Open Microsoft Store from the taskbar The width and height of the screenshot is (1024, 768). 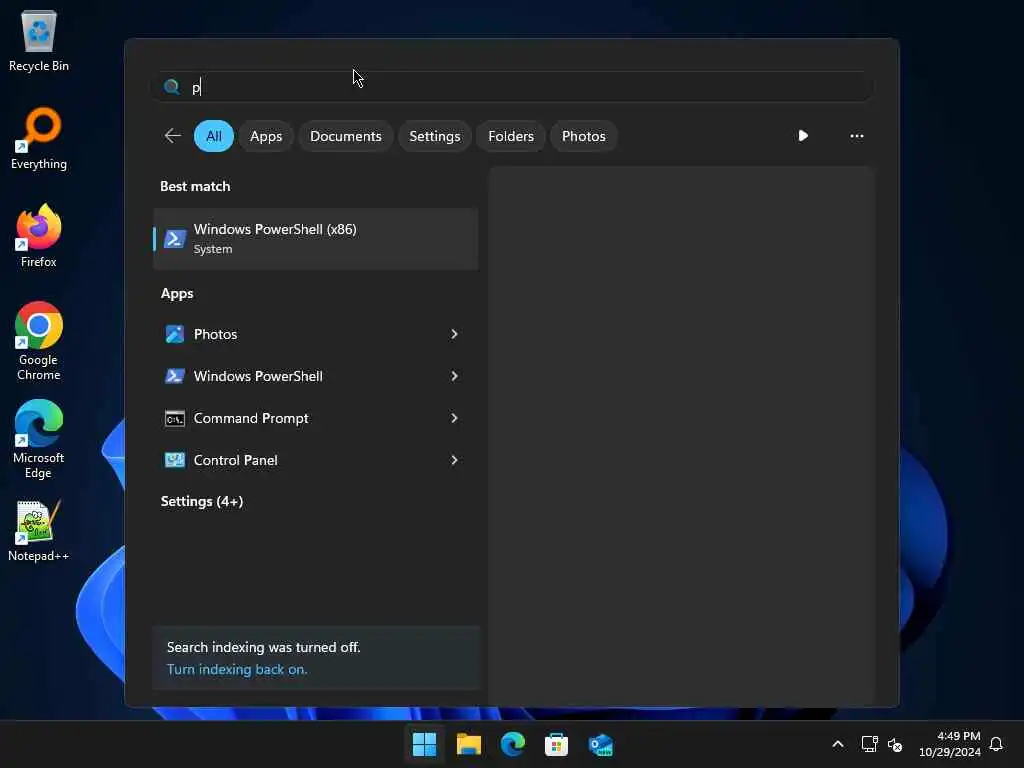(x=556, y=744)
